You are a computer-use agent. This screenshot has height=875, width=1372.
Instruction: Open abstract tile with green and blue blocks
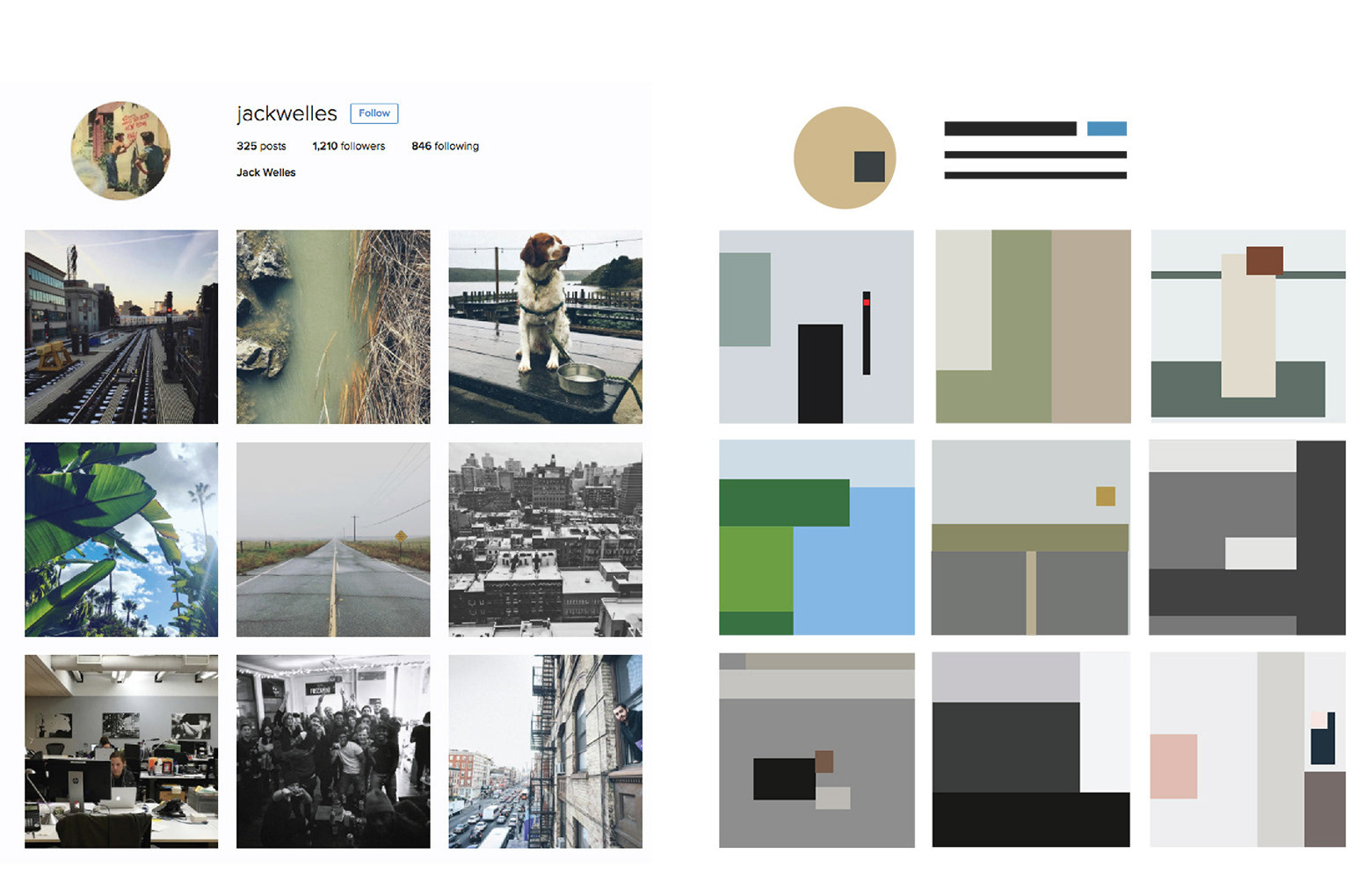coord(817,537)
